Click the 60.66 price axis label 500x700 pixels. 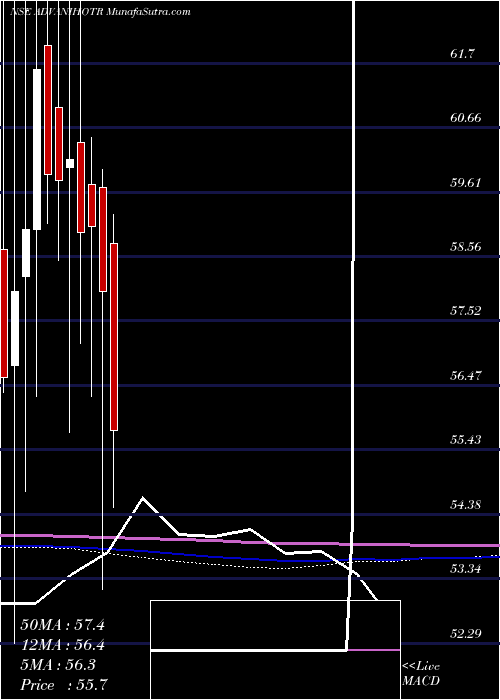coord(466,118)
